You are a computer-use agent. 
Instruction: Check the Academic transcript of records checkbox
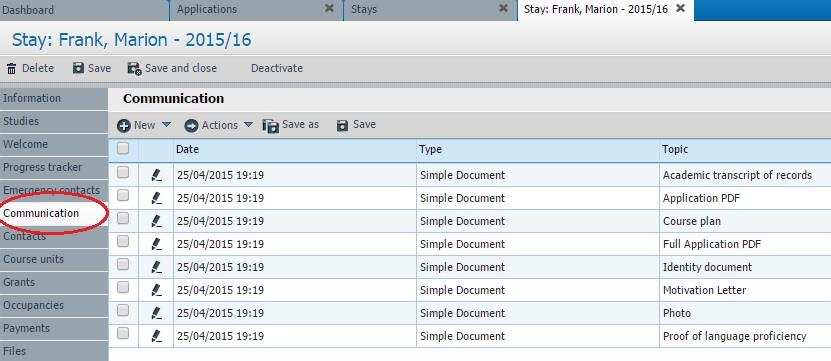123,172
